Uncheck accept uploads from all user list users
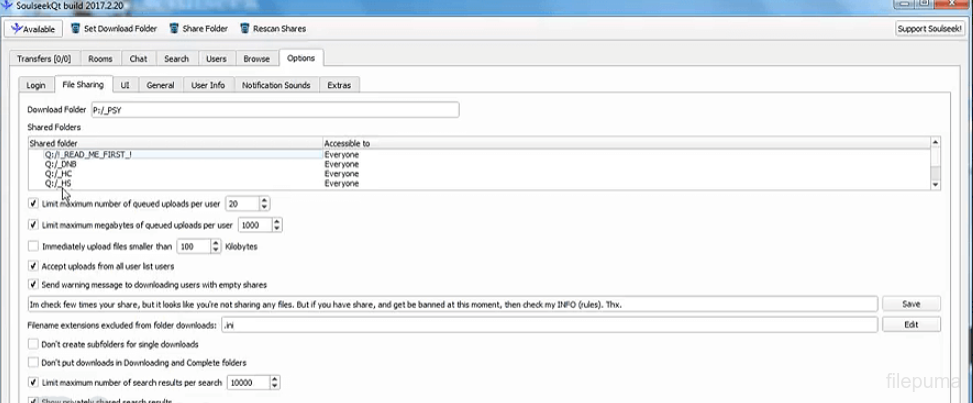 [33, 267]
